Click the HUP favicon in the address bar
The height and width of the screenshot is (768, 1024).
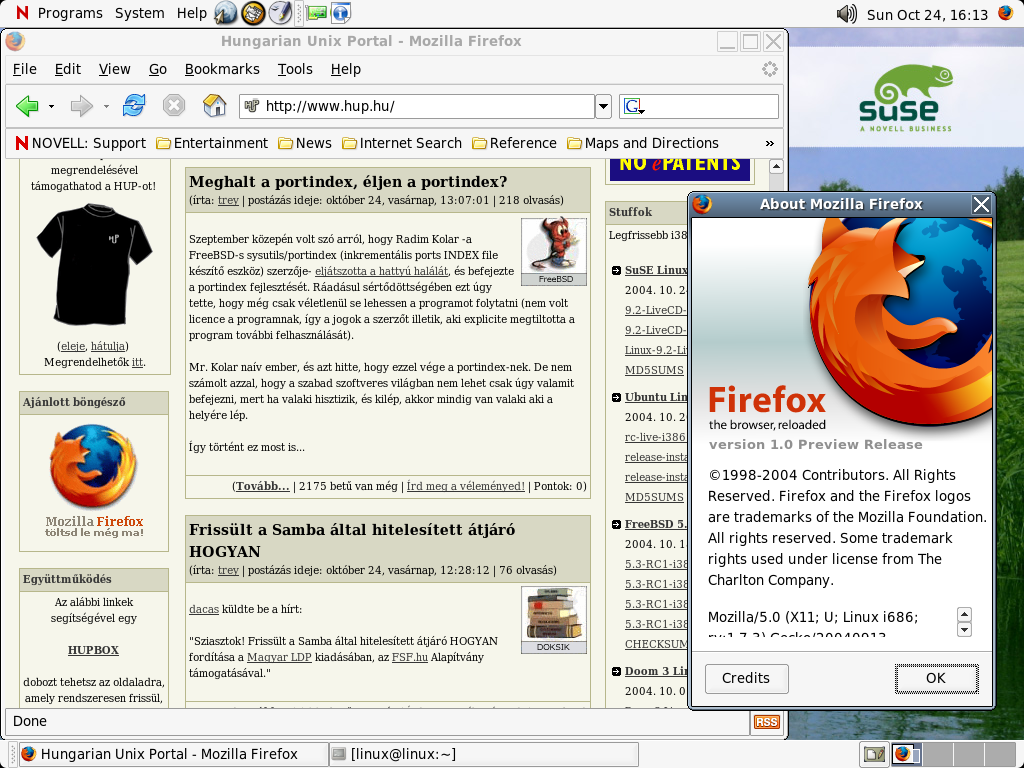click(252, 106)
